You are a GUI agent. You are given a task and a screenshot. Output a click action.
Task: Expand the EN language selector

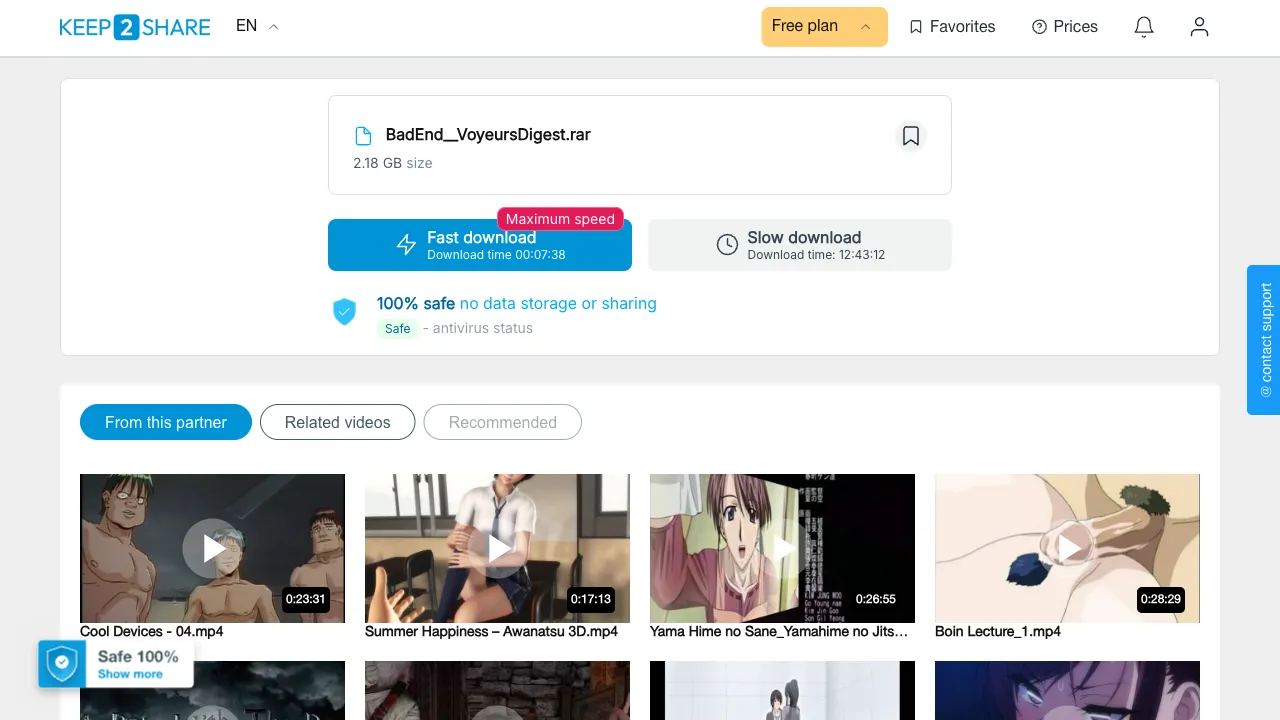click(x=257, y=26)
